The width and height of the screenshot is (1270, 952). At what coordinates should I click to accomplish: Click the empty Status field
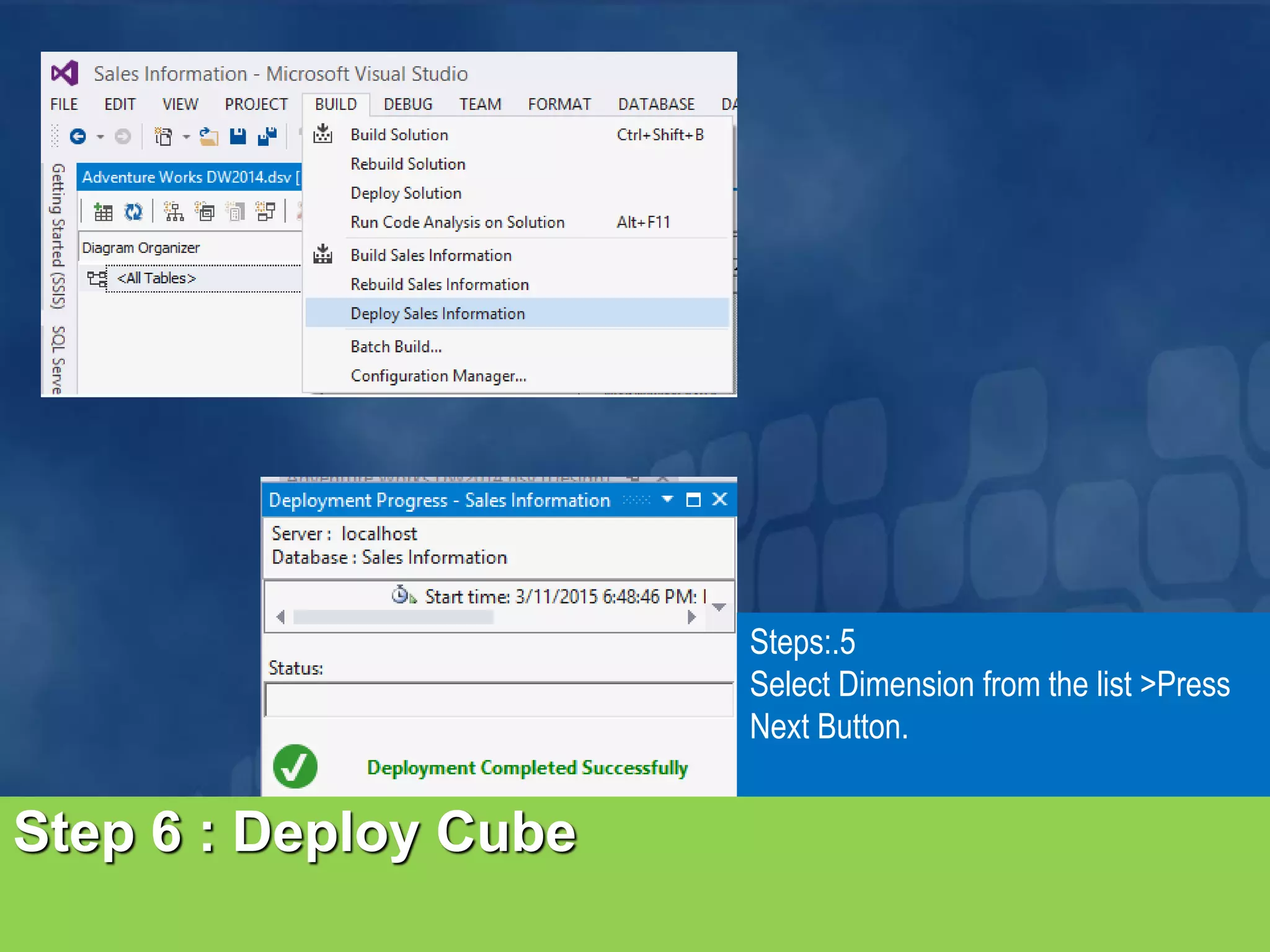(499, 700)
